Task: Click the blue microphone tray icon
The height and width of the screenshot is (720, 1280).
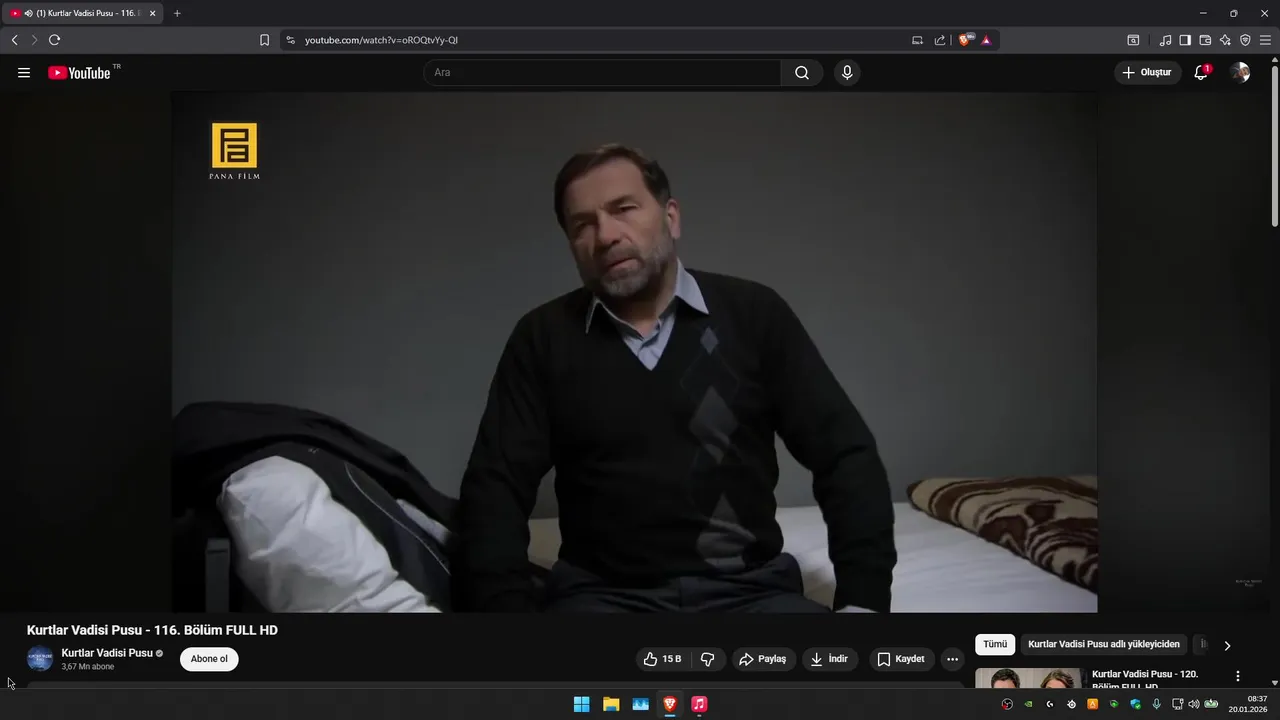Action: tap(1157, 704)
